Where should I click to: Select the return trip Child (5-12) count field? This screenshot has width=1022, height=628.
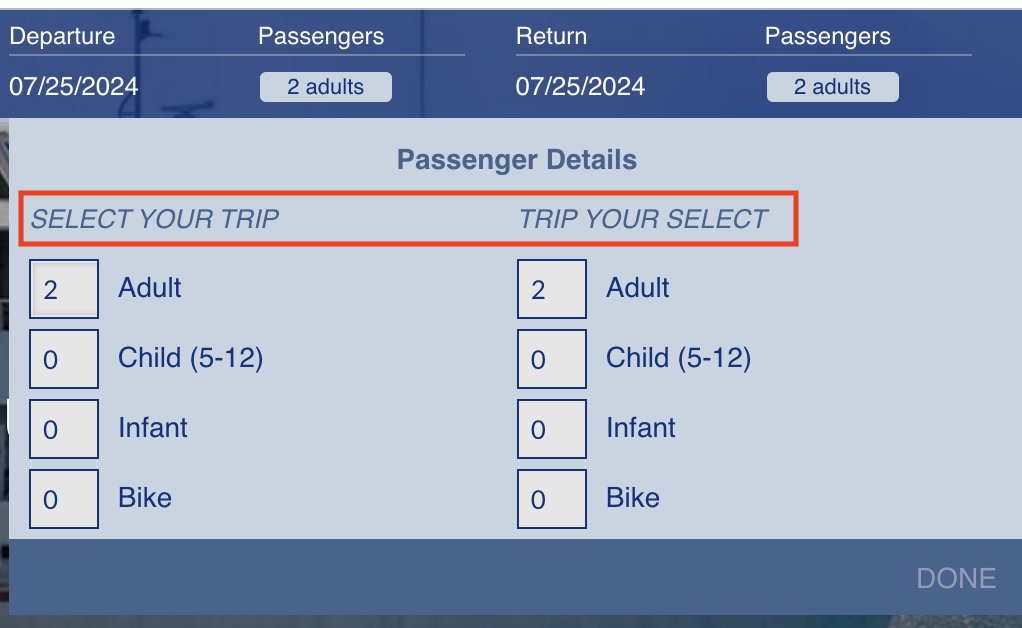[x=551, y=359]
